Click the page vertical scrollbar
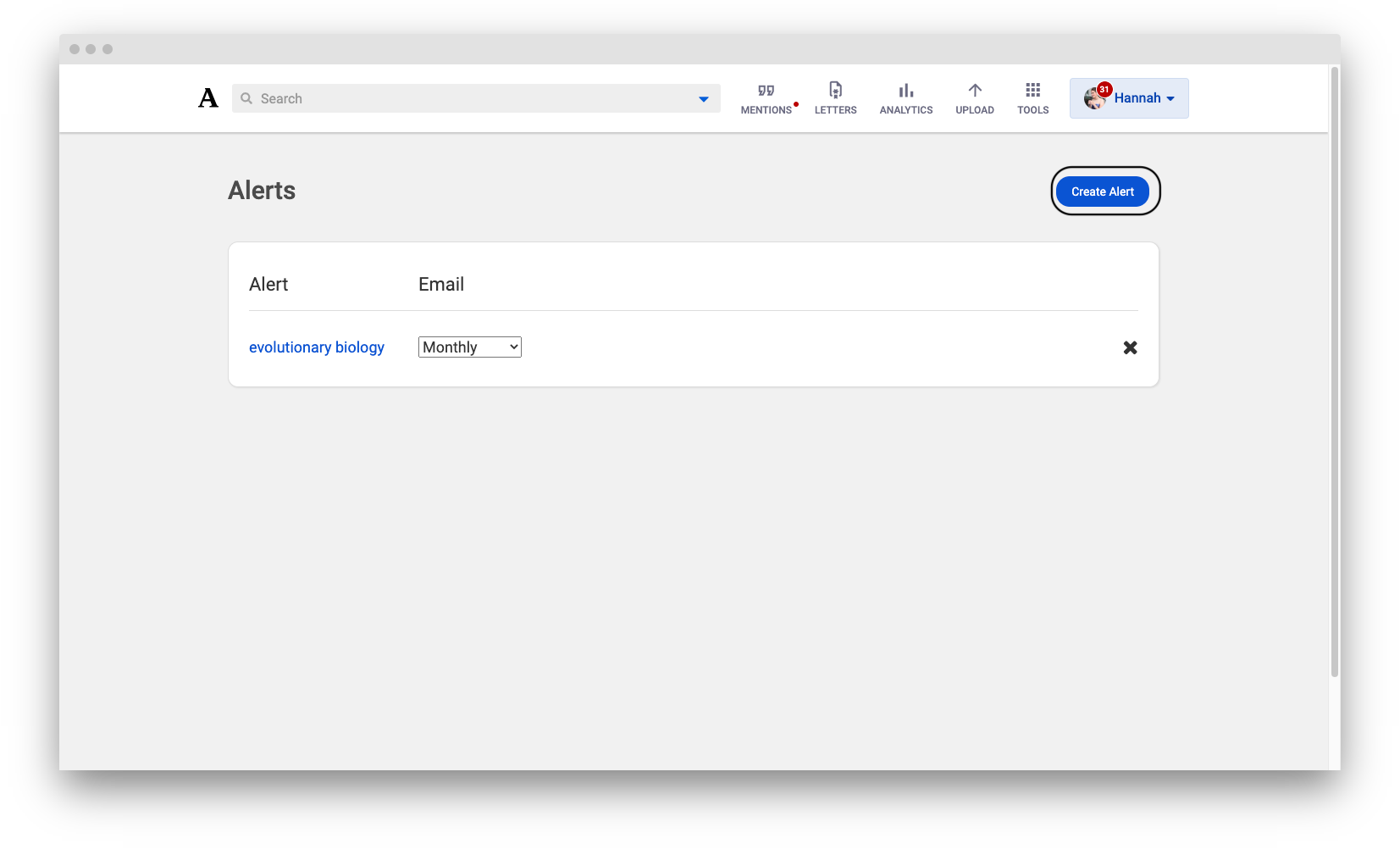 pyautogui.click(x=1335, y=373)
